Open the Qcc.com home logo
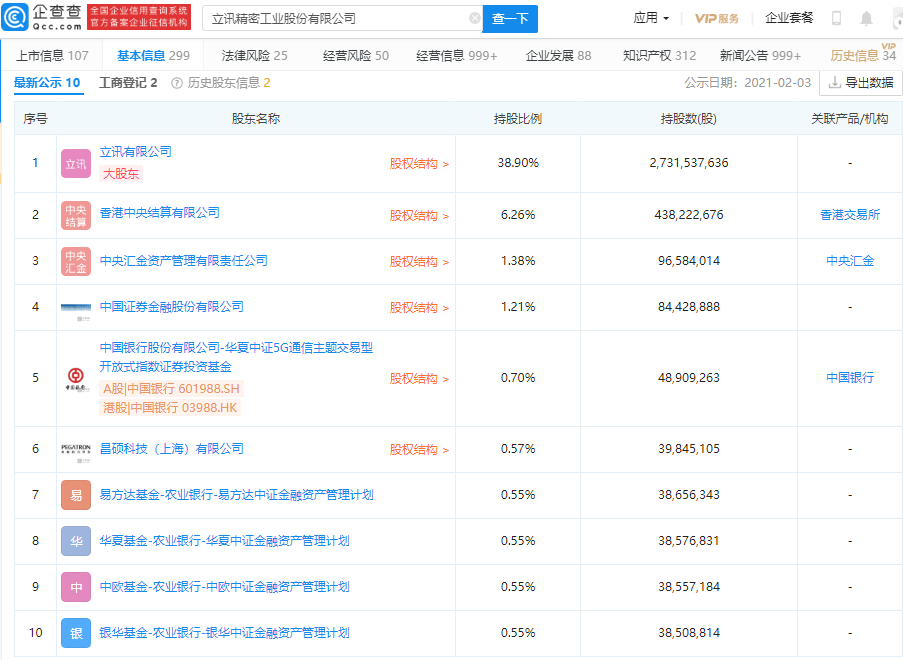903x660 pixels. tap(42, 18)
